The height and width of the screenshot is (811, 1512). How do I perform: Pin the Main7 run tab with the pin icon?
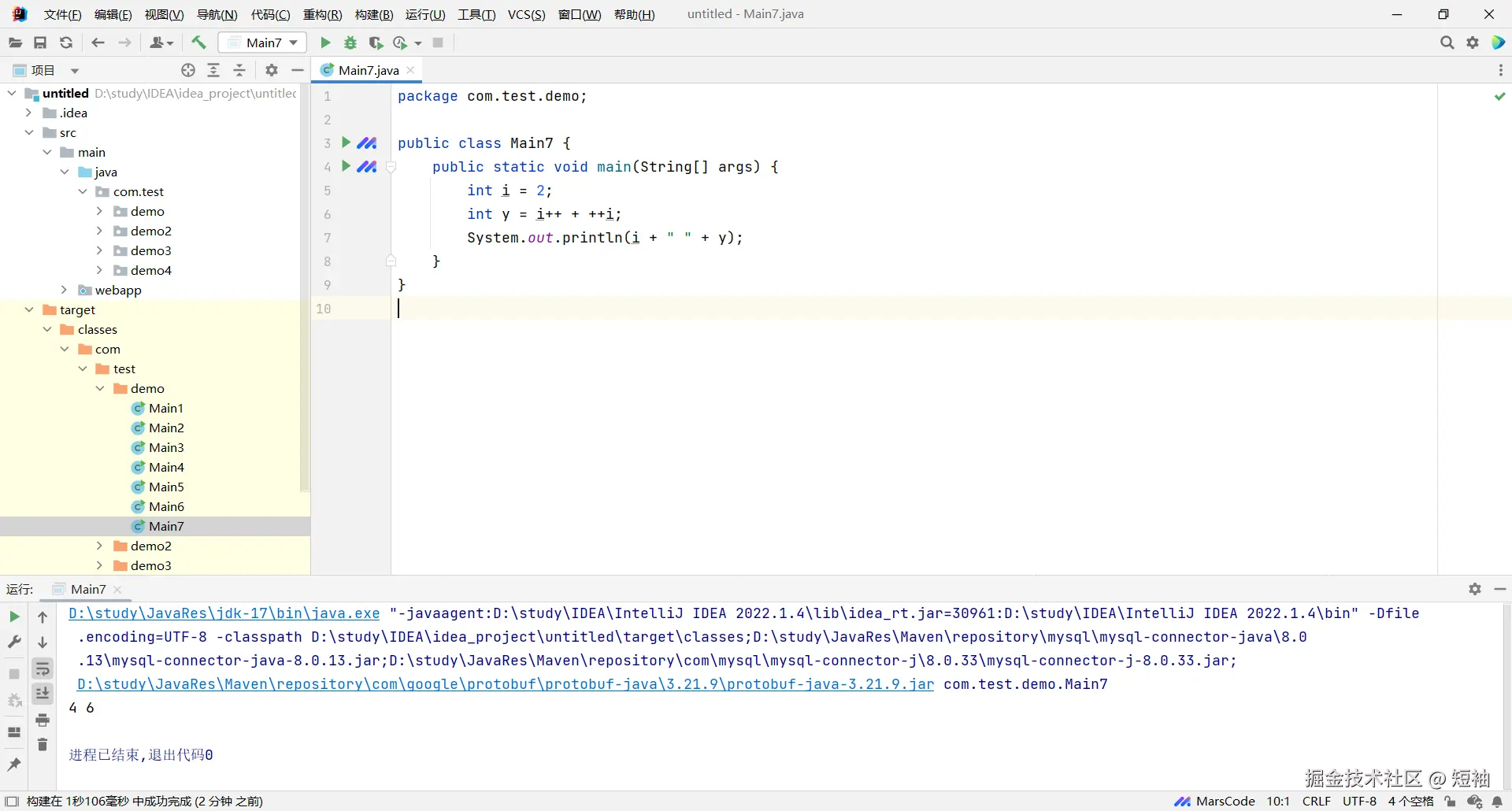click(x=14, y=764)
